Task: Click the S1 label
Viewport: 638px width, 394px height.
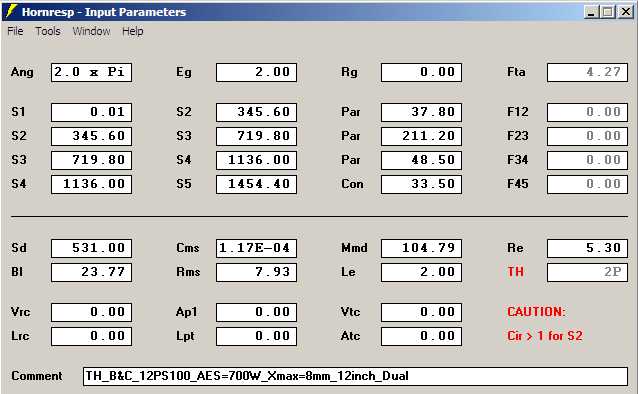Action: pos(18,112)
